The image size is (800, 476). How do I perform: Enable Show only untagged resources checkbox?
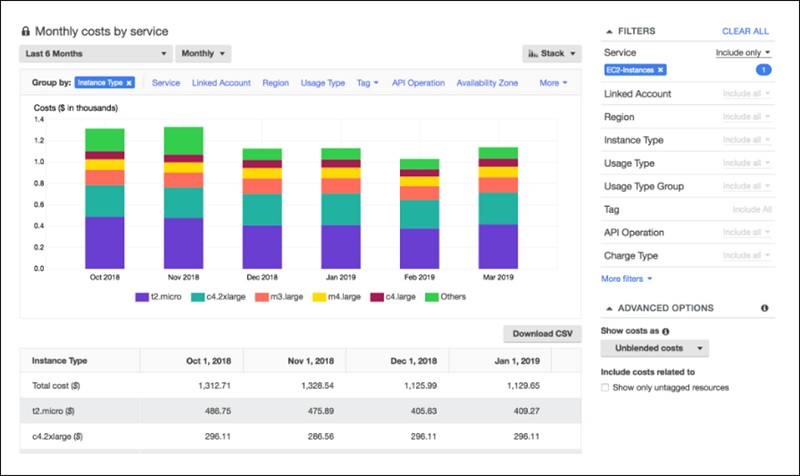pos(606,387)
